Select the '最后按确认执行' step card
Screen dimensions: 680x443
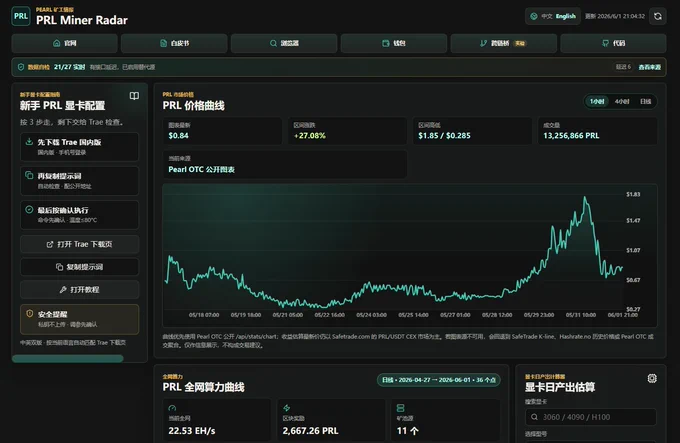pyautogui.click(x=79, y=215)
